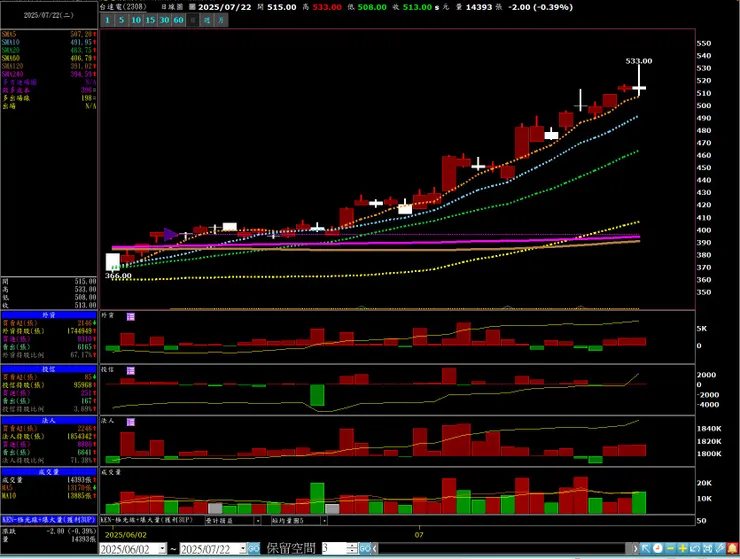
Task: Open the purple list icon in 外資 panel
Action: (x=131, y=317)
